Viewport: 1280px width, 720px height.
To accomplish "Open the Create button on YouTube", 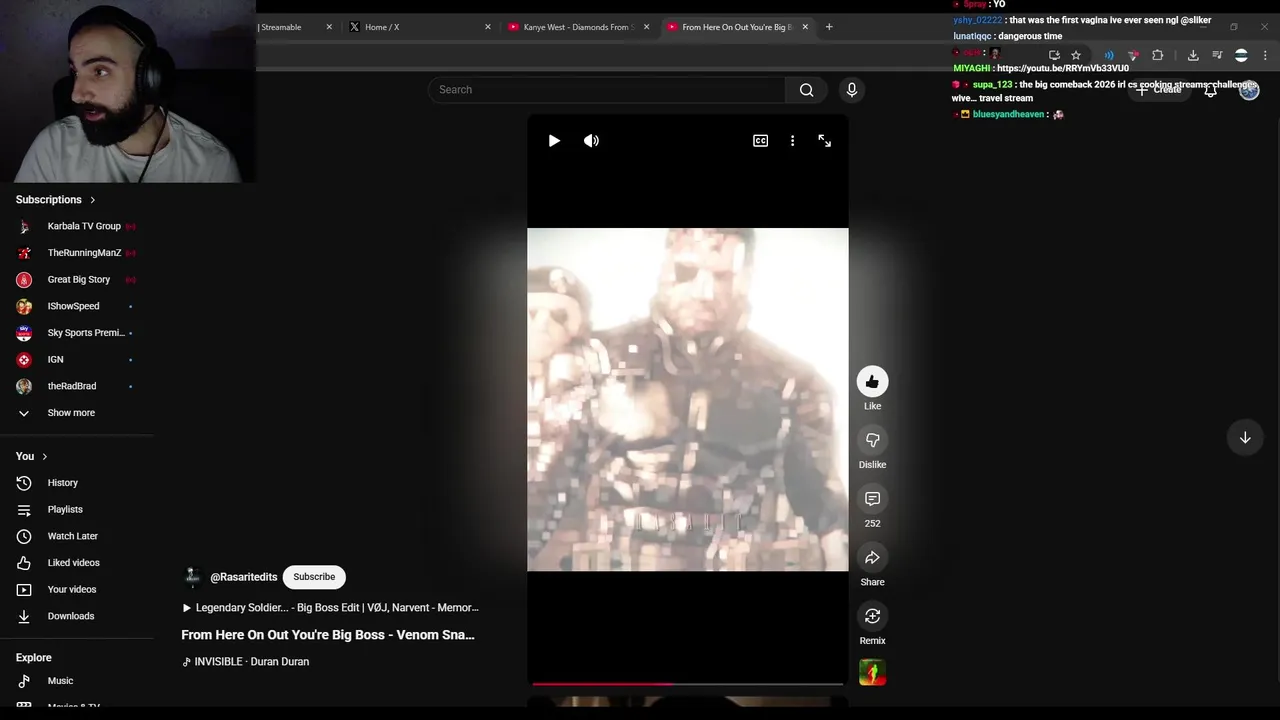I will click(1159, 90).
